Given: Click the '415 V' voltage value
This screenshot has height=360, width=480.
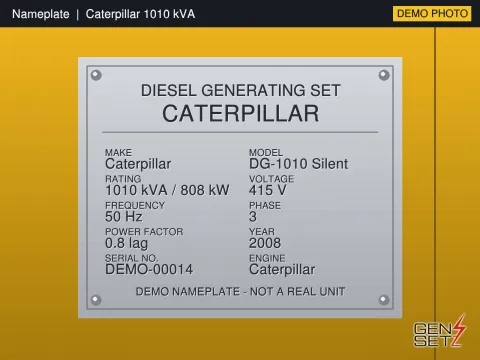Looking at the screenshot, I should (268, 190).
